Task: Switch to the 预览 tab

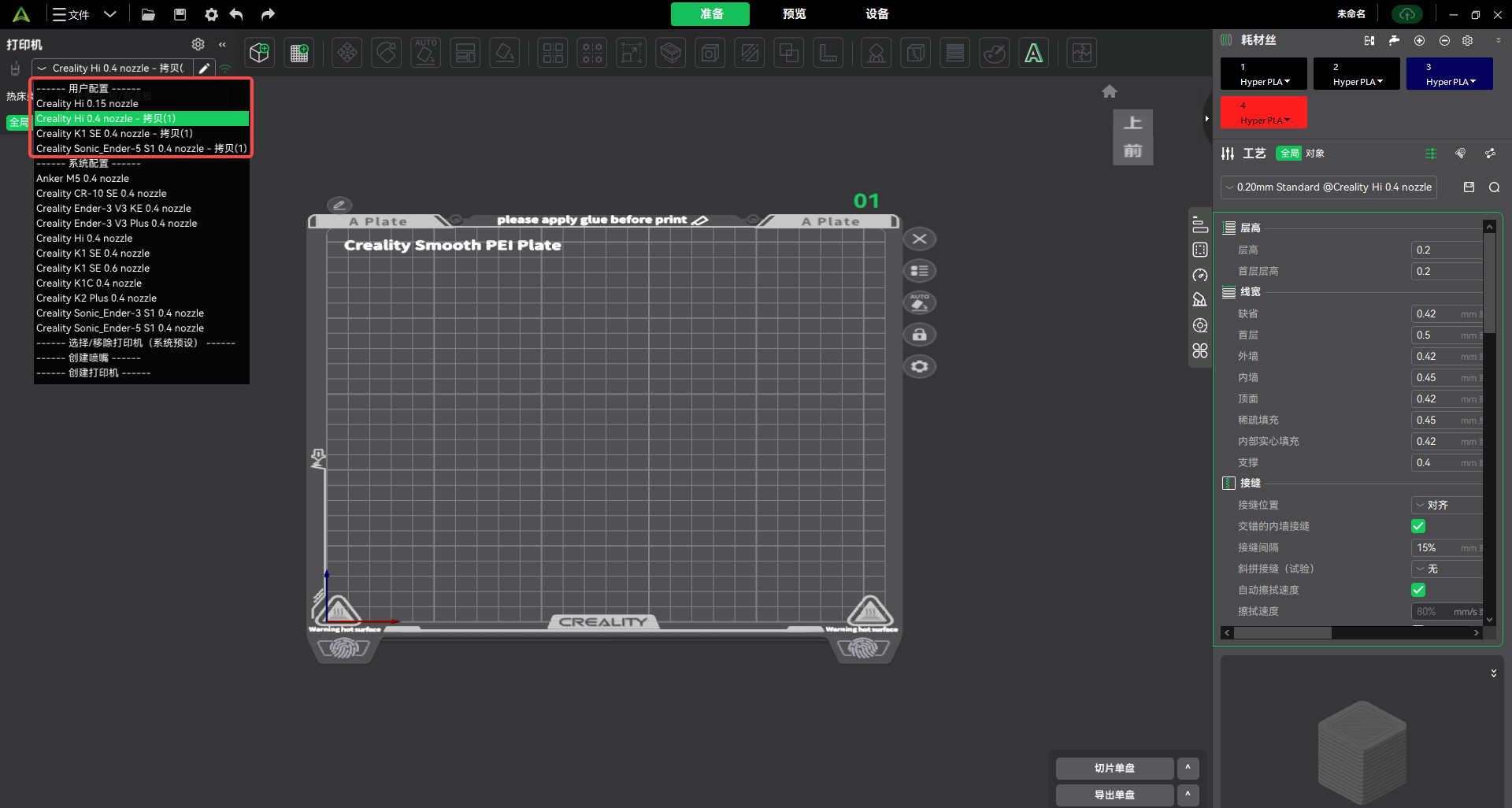Action: [794, 14]
